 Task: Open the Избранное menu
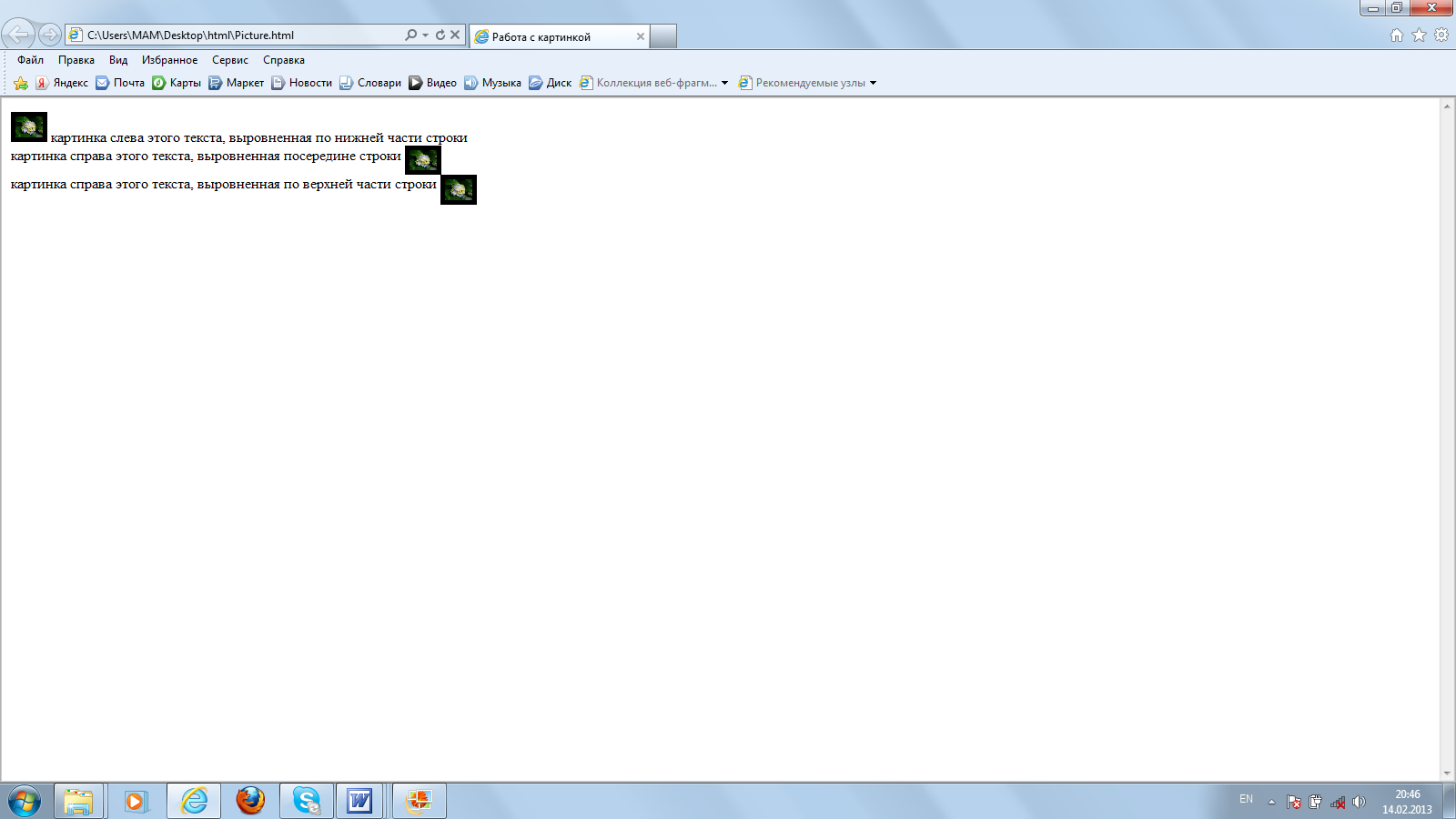pyautogui.click(x=169, y=60)
